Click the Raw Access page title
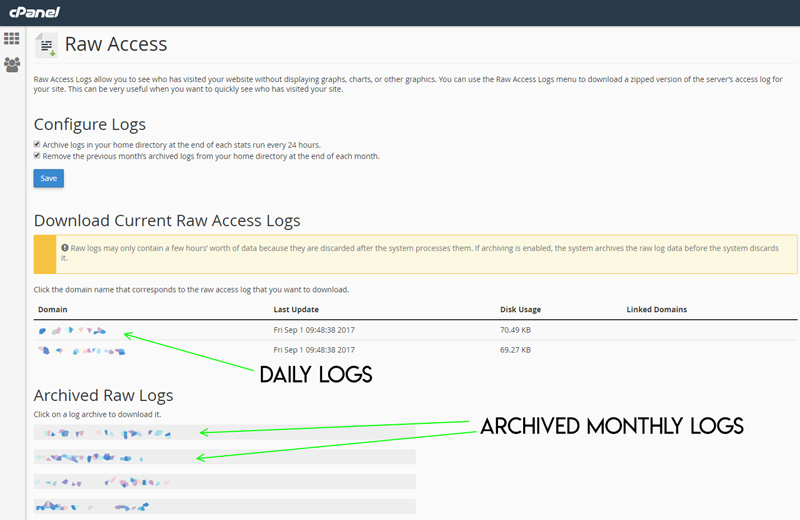The width and height of the screenshot is (800, 520). (x=116, y=44)
